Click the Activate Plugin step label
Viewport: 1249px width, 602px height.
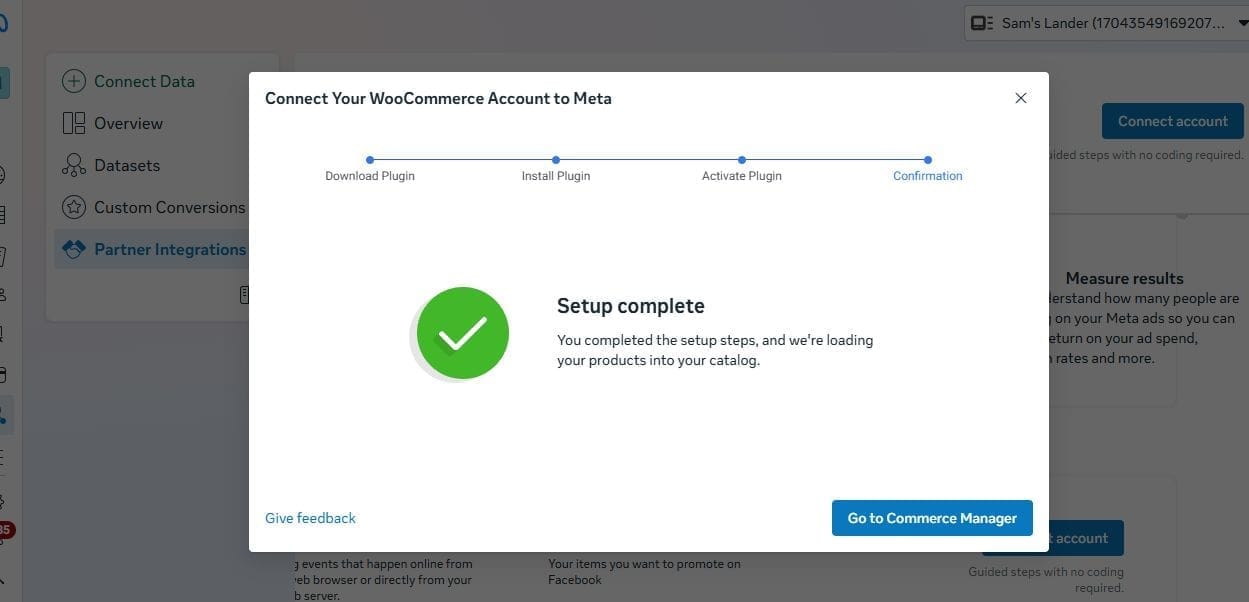point(742,176)
